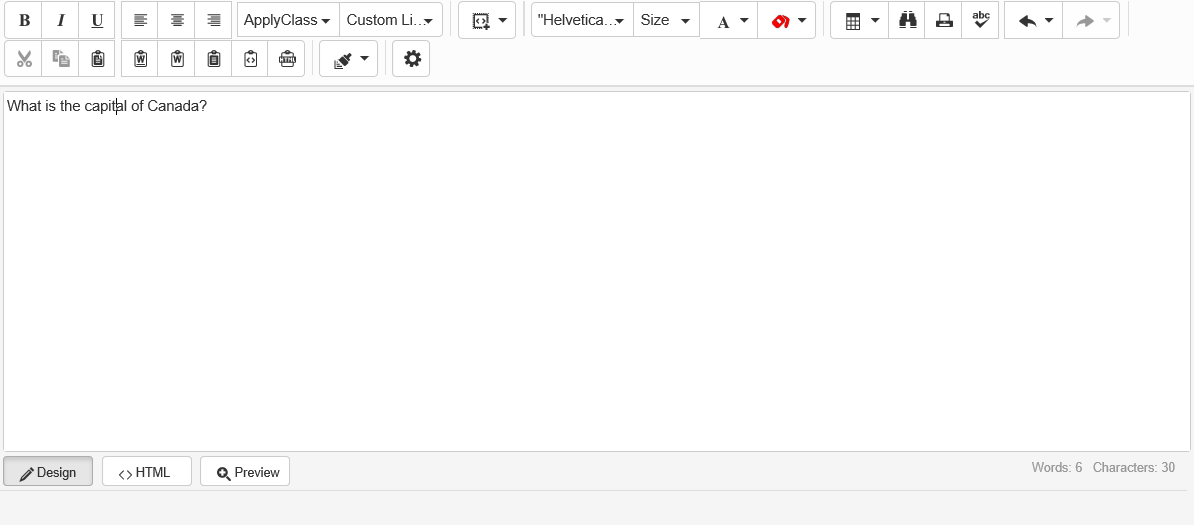Open the gear toolbar settings icon

click(x=411, y=59)
